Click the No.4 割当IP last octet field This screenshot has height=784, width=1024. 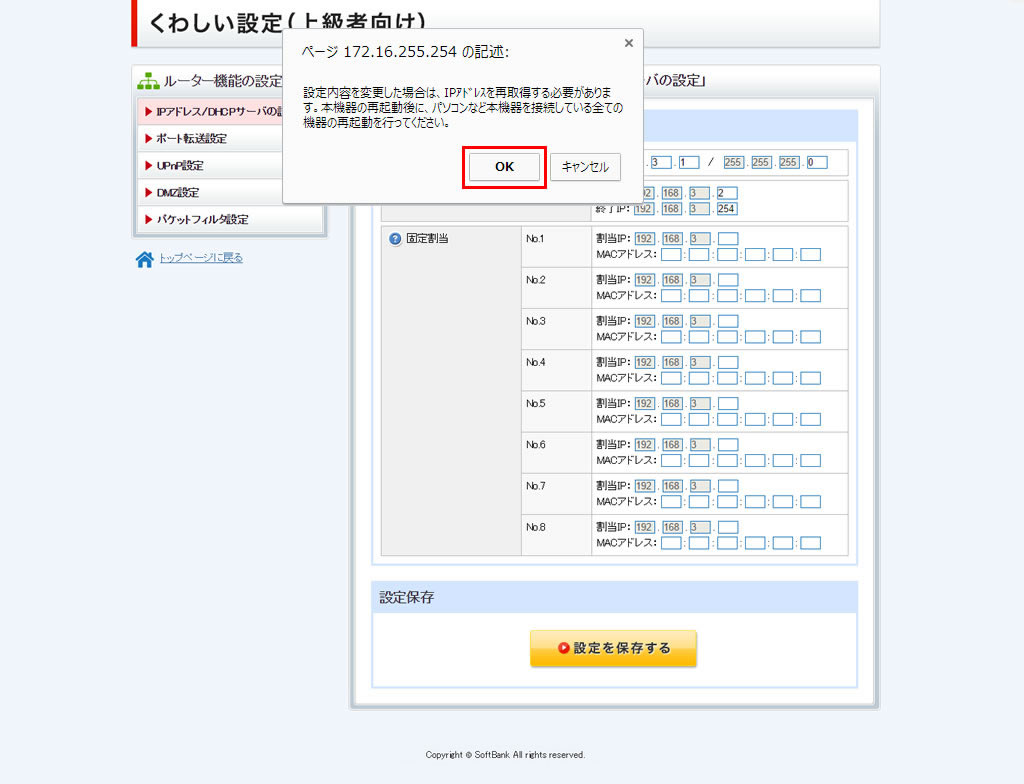tap(728, 362)
